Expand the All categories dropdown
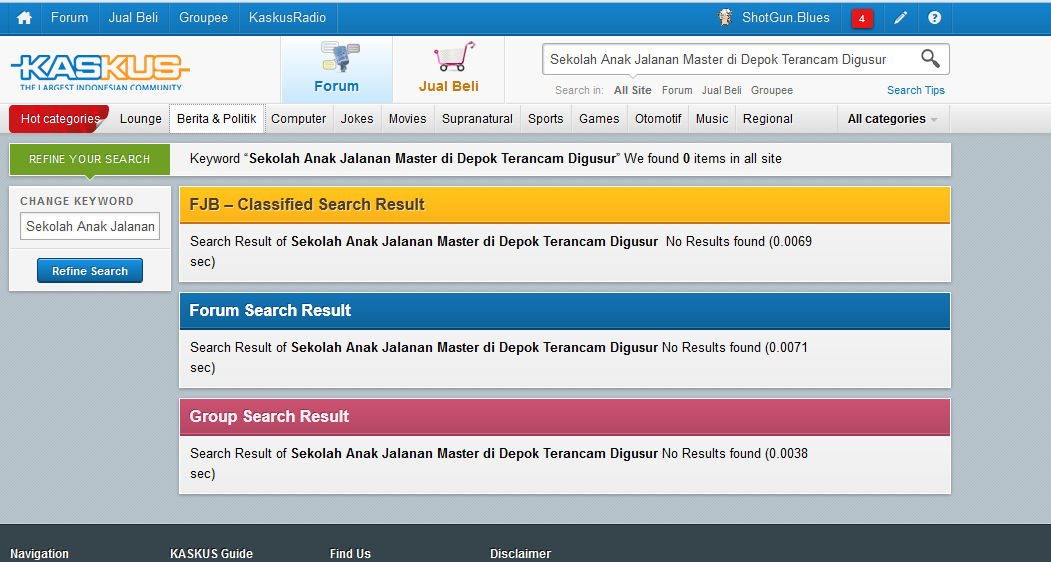 (893, 119)
